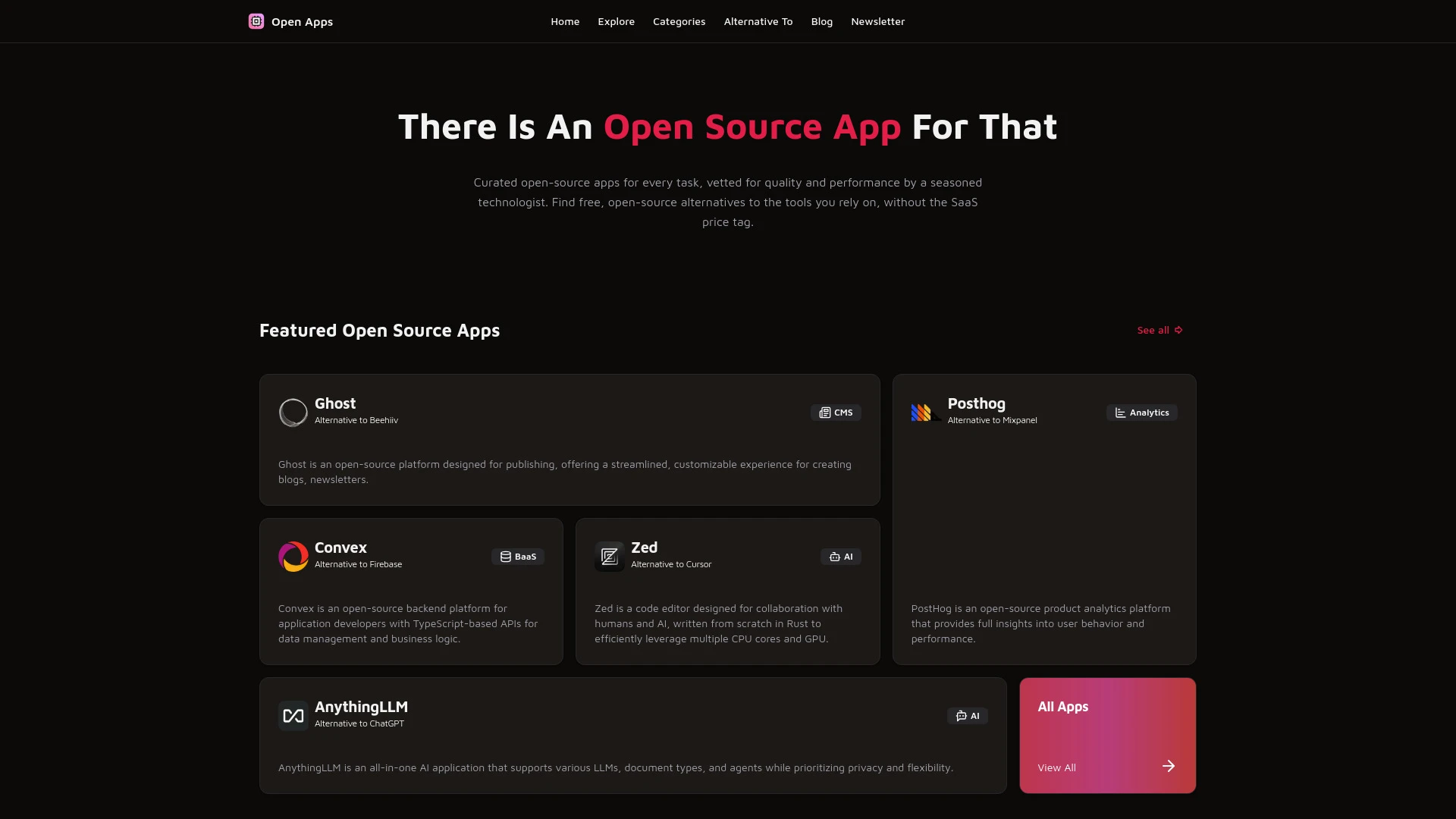Click the Blog navigation link
1456x819 pixels.
(x=822, y=21)
